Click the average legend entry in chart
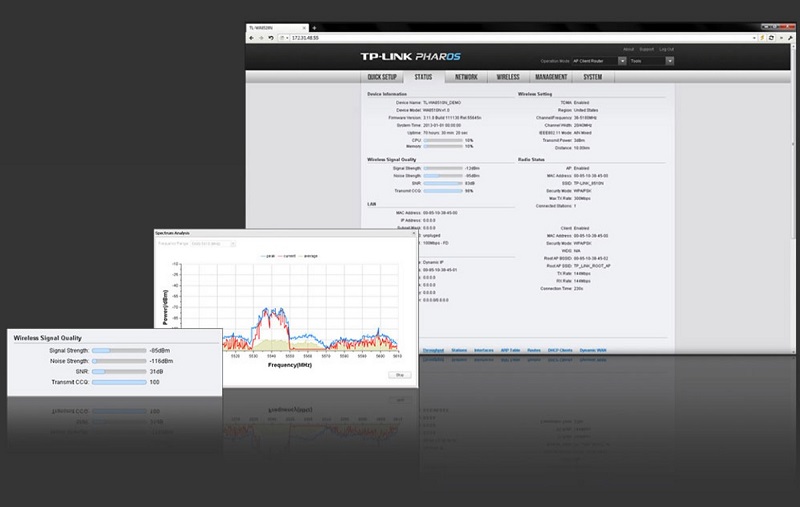The image size is (800, 507). (x=308, y=256)
